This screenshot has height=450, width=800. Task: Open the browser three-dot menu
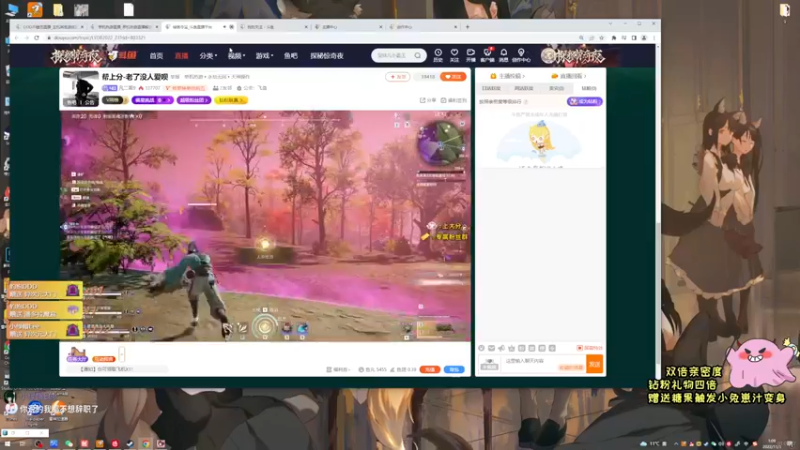point(654,38)
